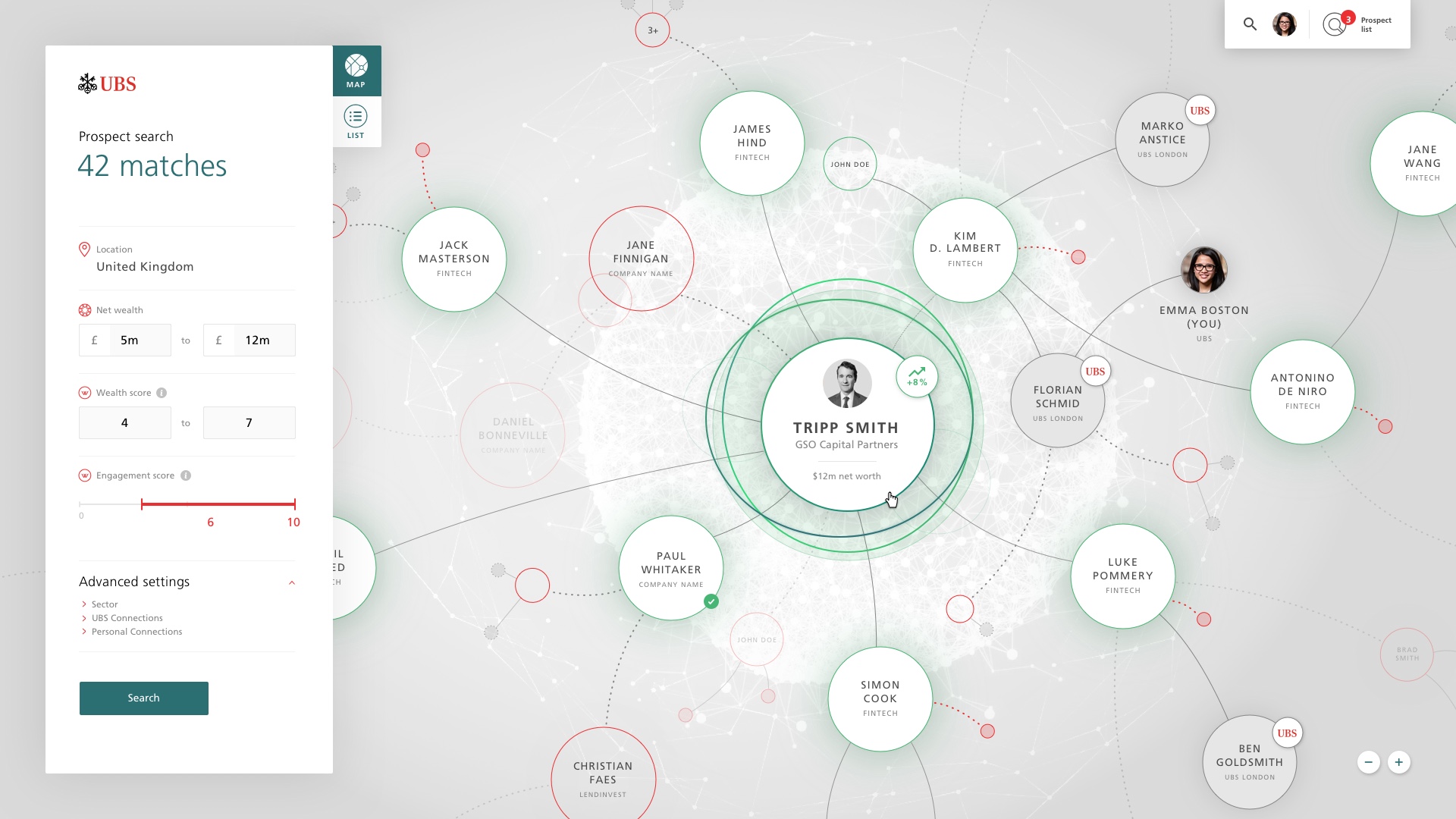Open the Prospect list icon with badge

tap(1335, 24)
